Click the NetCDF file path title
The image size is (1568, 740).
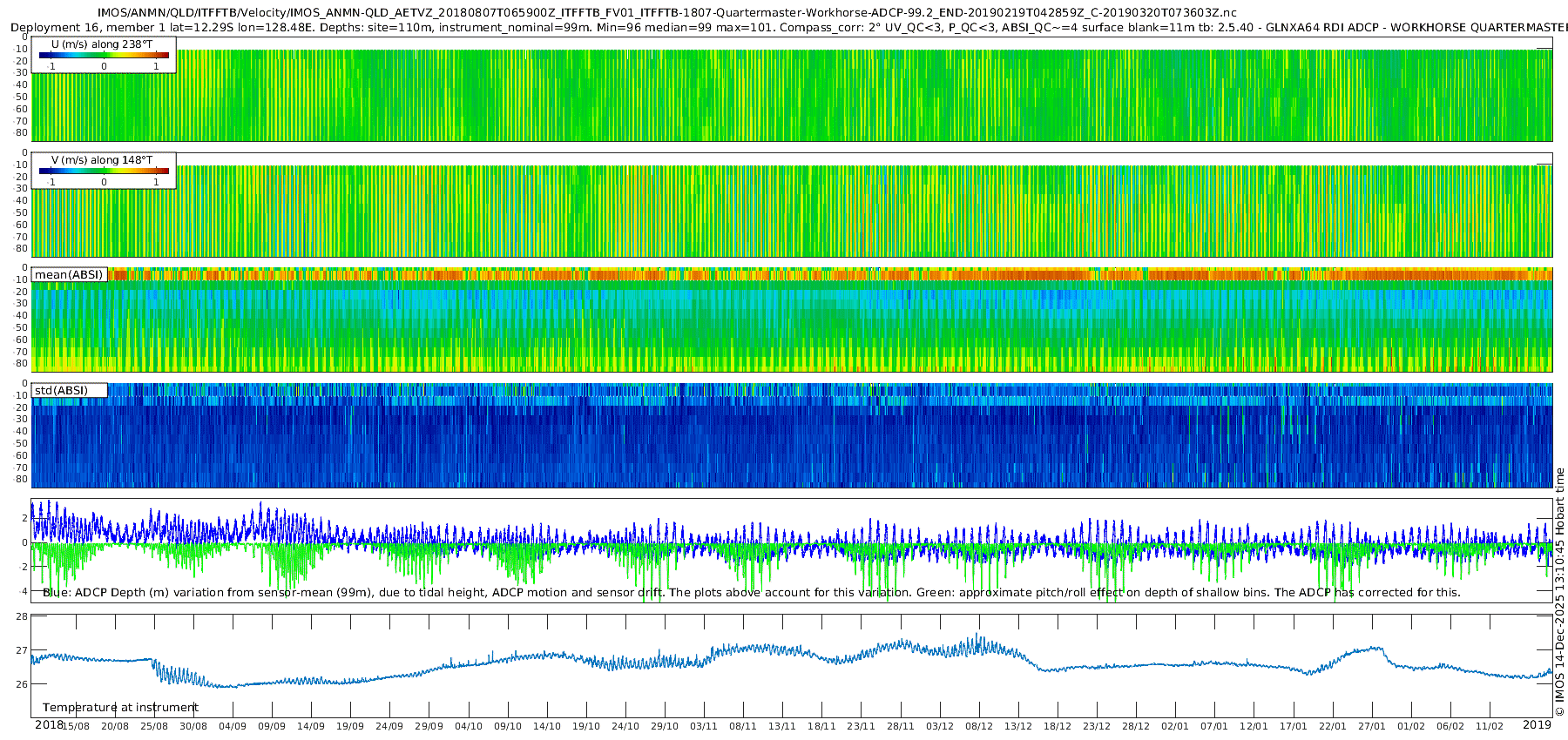coord(666,13)
